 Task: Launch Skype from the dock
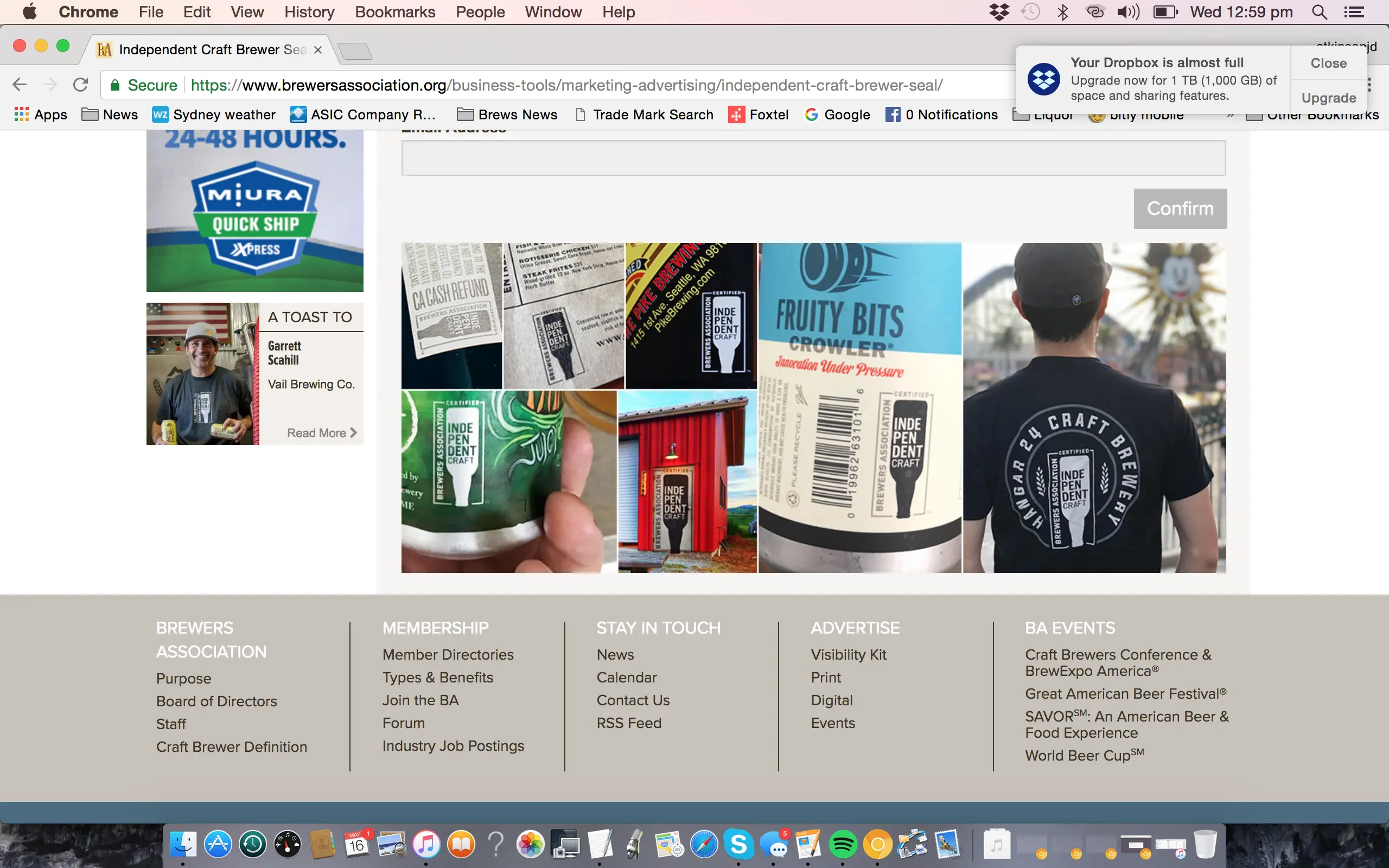[x=738, y=844]
